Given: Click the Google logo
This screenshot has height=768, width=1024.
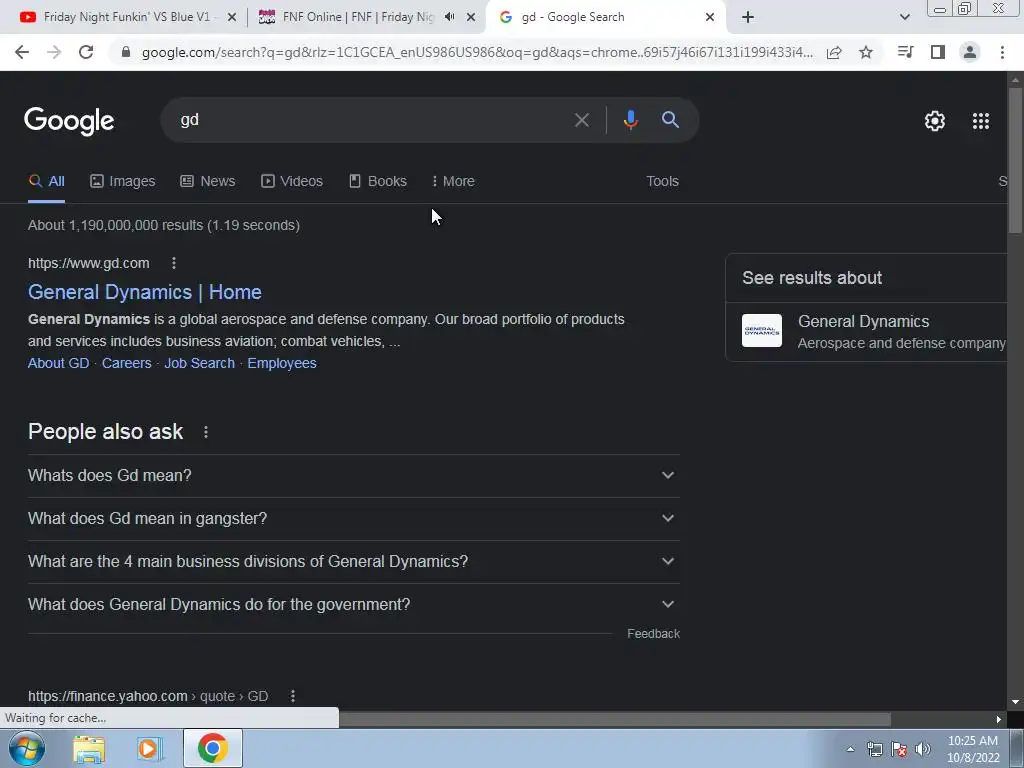Looking at the screenshot, I should click(69, 121).
